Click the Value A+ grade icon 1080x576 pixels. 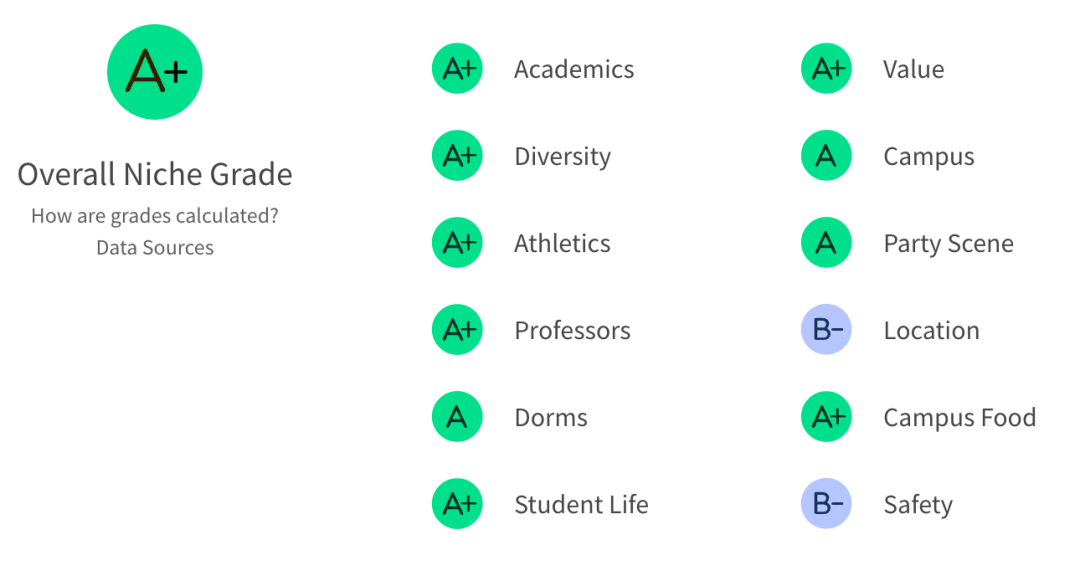click(x=826, y=69)
